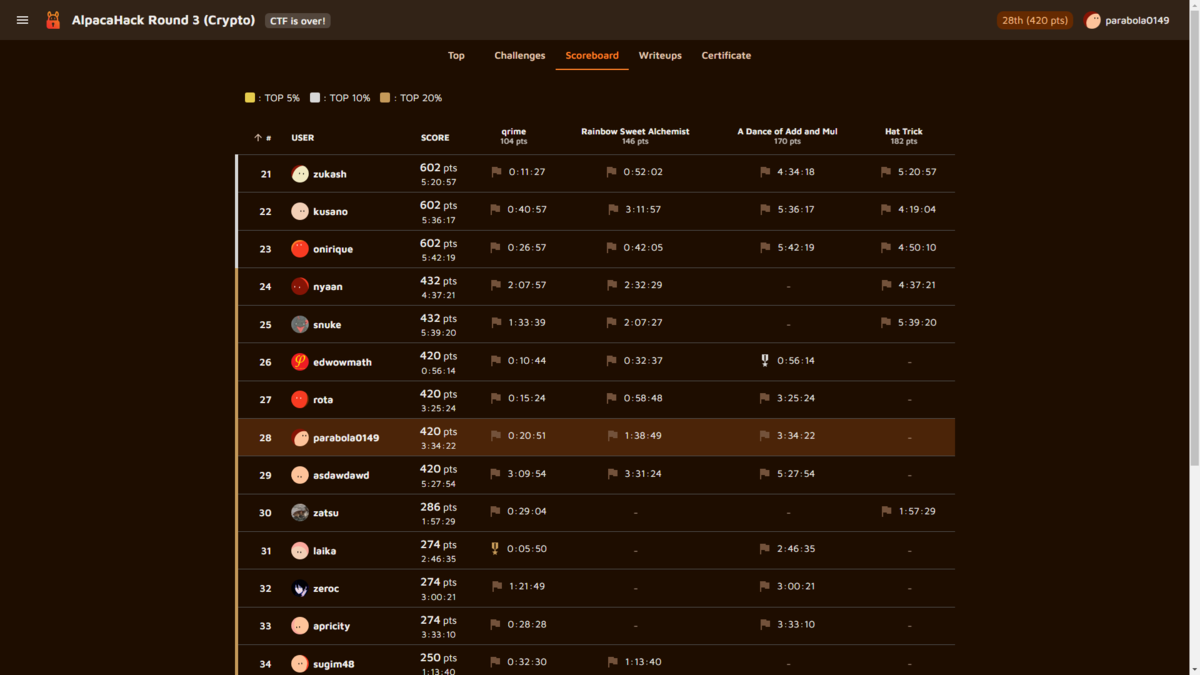
Task: Open the hamburger navigation menu
Action: click(x=22, y=20)
